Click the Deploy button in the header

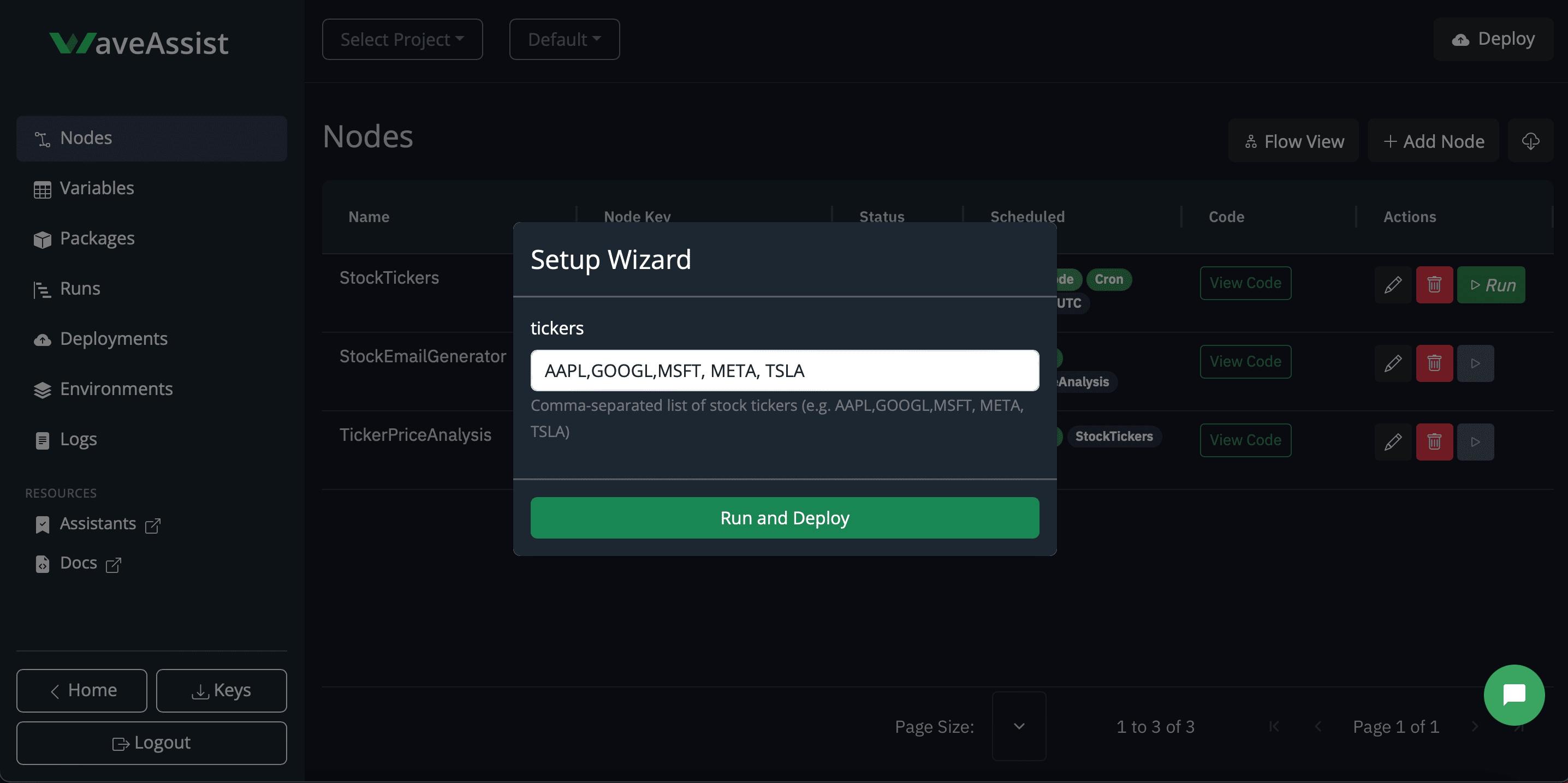coord(1493,39)
